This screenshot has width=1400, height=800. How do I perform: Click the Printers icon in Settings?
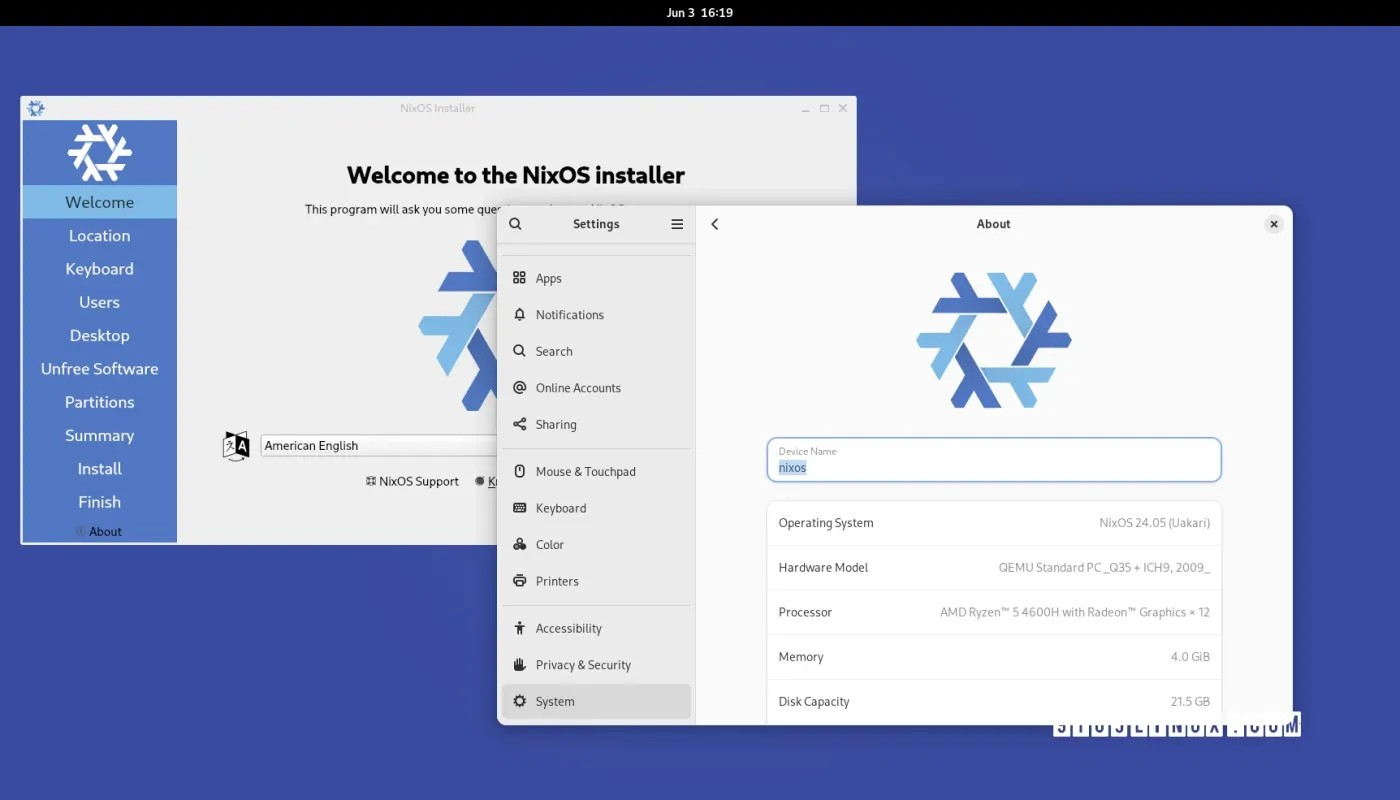point(519,581)
